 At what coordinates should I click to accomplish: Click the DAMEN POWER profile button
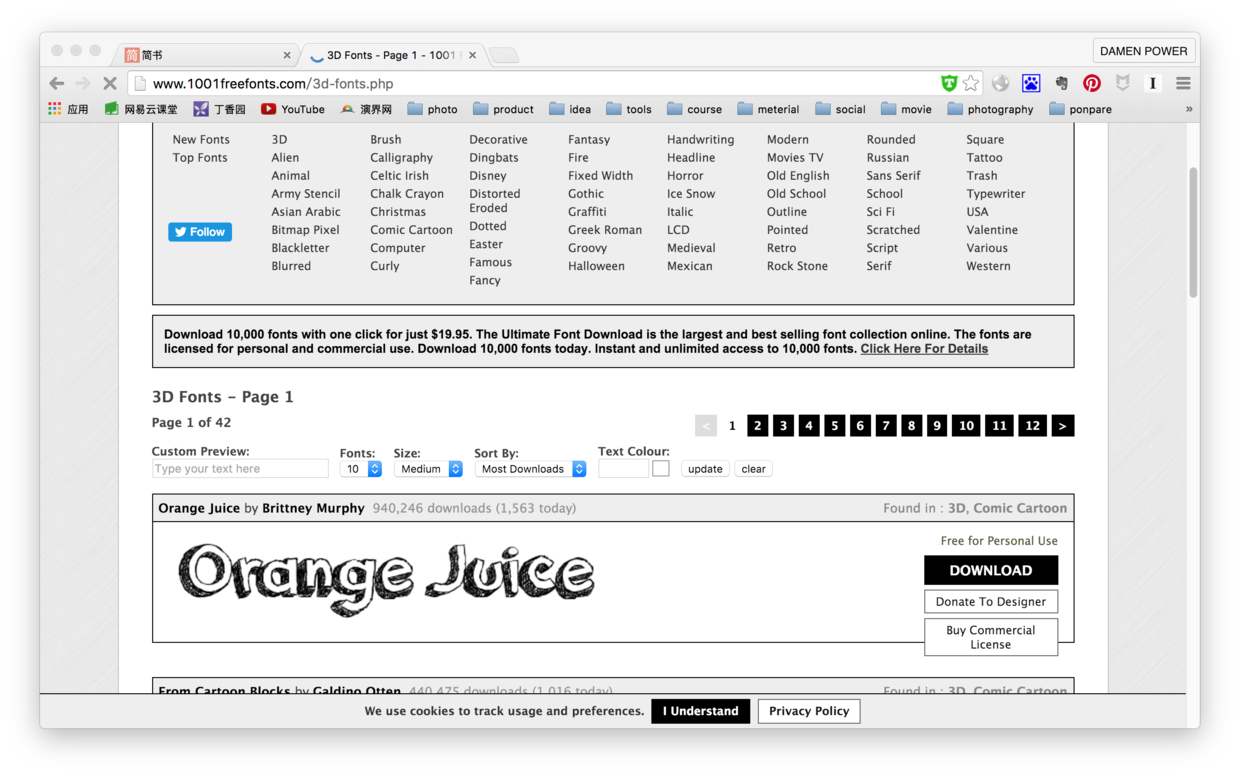(x=1144, y=51)
